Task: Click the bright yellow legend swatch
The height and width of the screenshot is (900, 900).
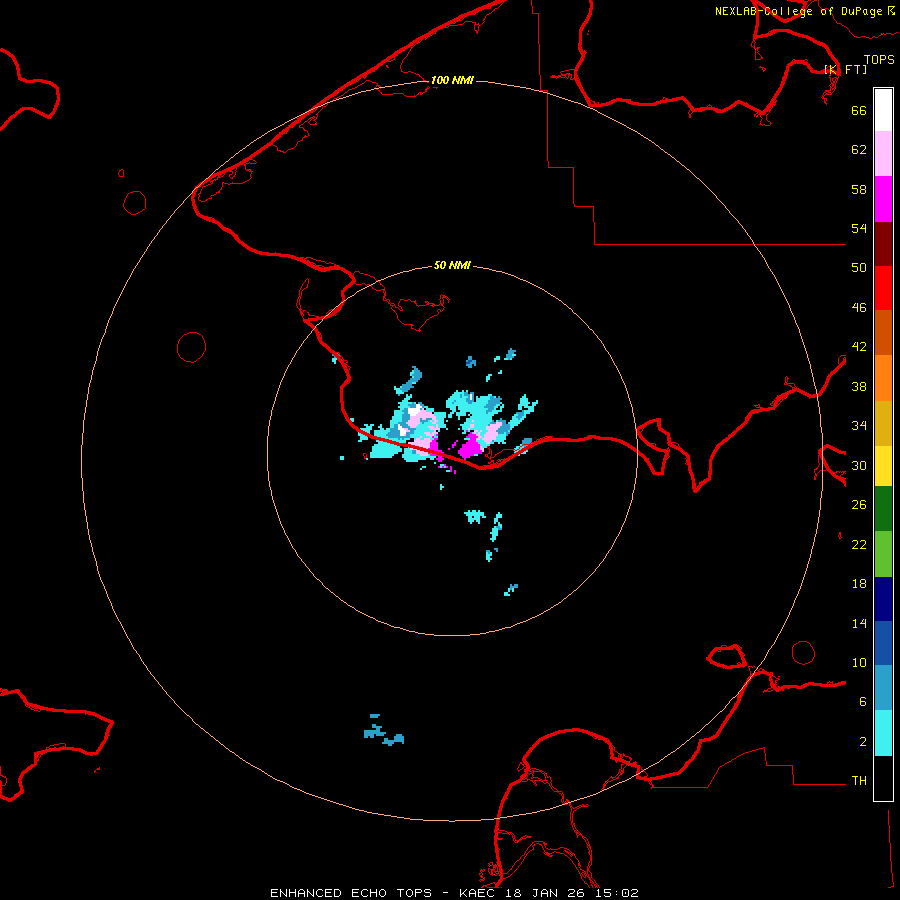Action: pyautogui.click(x=883, y=466)
